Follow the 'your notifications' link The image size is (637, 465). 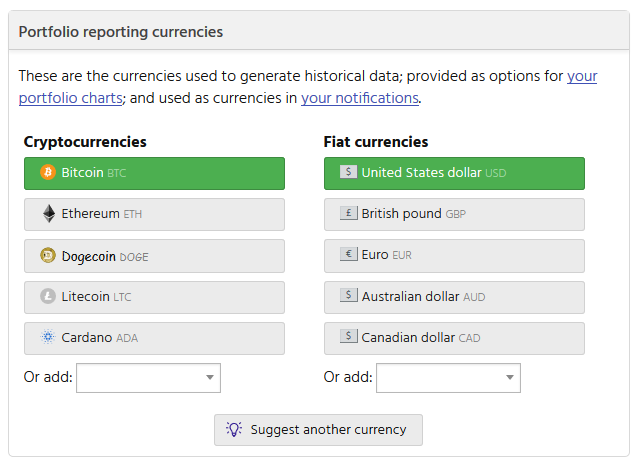[x=359, y=98]
